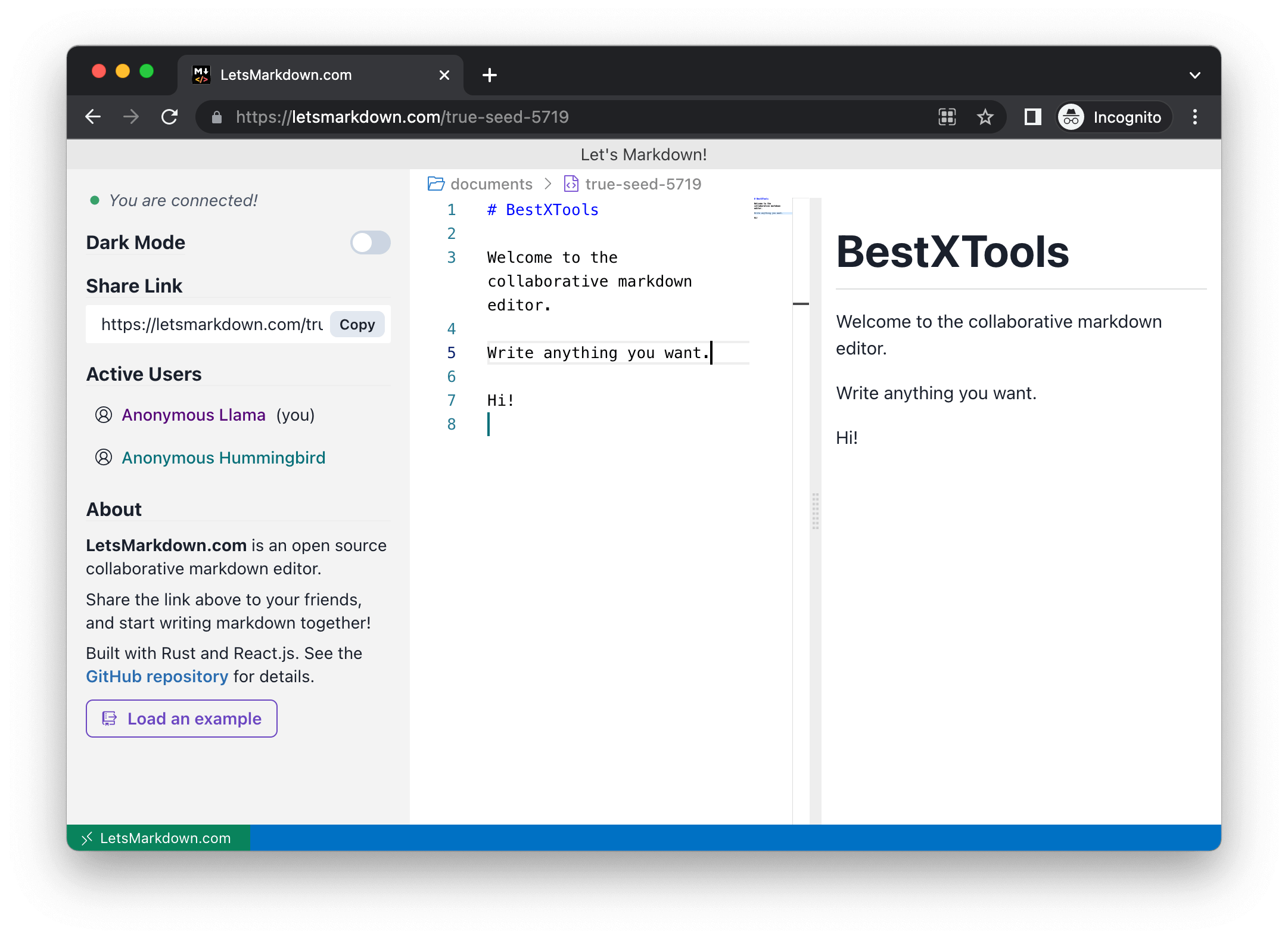Click the remote icon in status bar

[87, 838]
